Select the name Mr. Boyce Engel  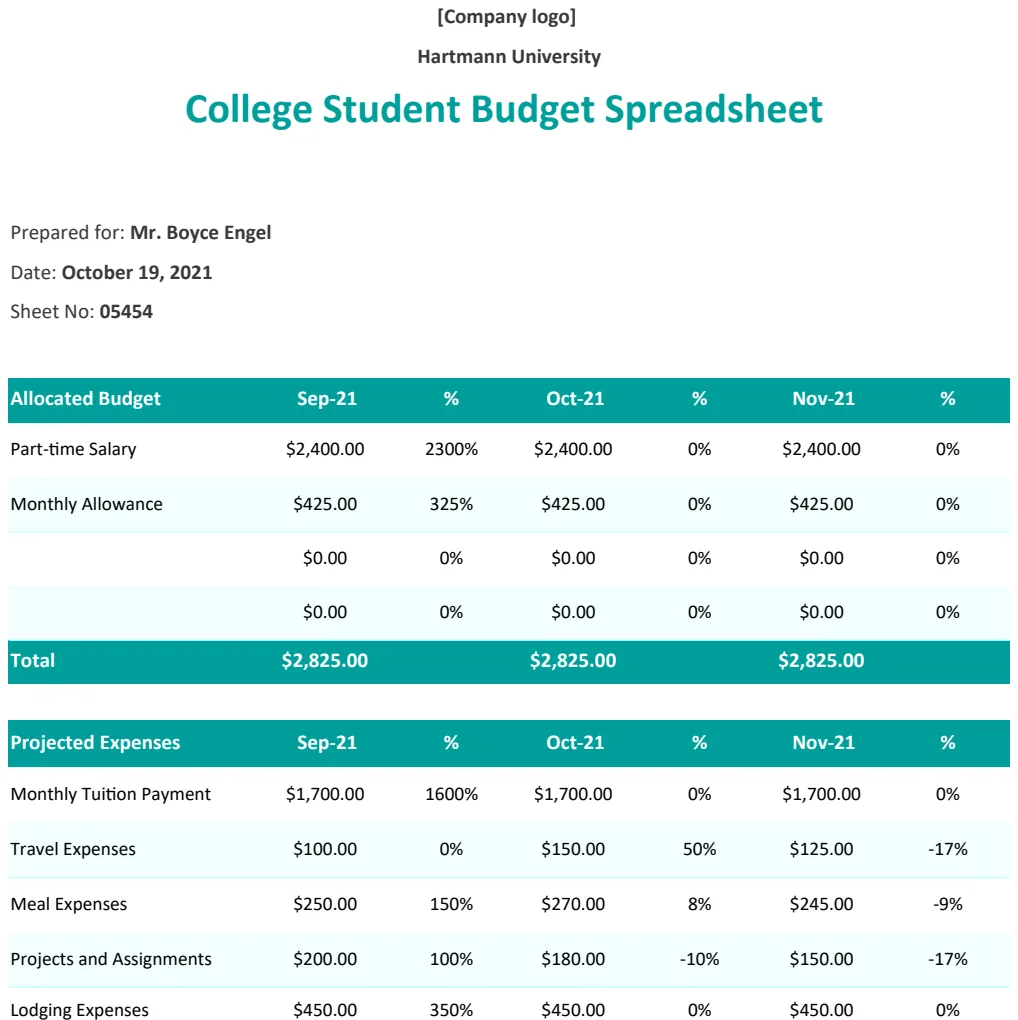point(200,233)
